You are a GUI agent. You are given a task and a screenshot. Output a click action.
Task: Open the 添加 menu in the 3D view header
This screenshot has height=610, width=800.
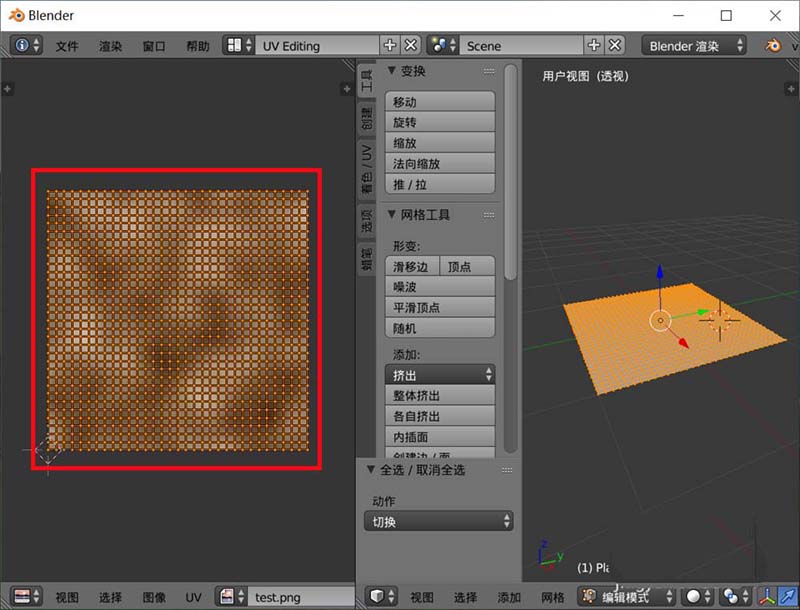click(509, 597)
